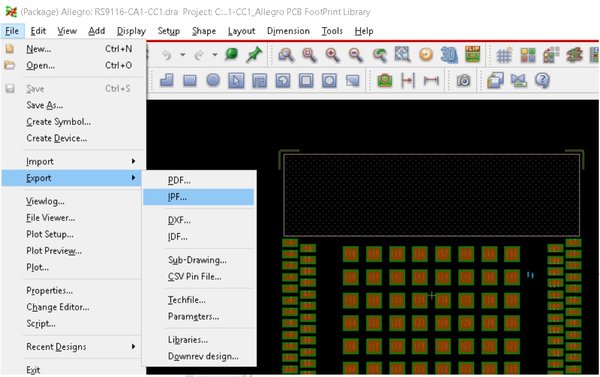The image size is (600, 377).
Task: Click the orange Refresh circle icon
Action: pos(426,54)
